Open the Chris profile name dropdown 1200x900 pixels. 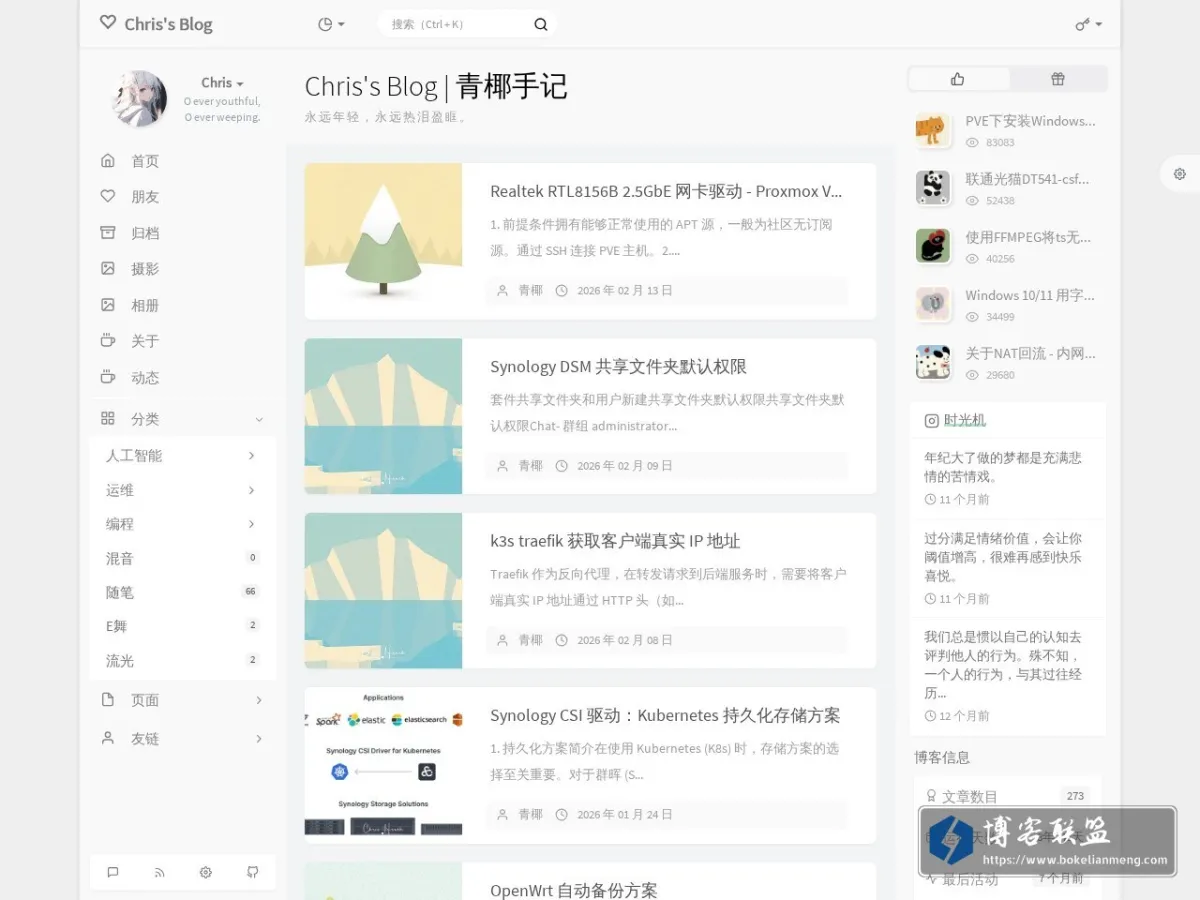tap(222, 83)
